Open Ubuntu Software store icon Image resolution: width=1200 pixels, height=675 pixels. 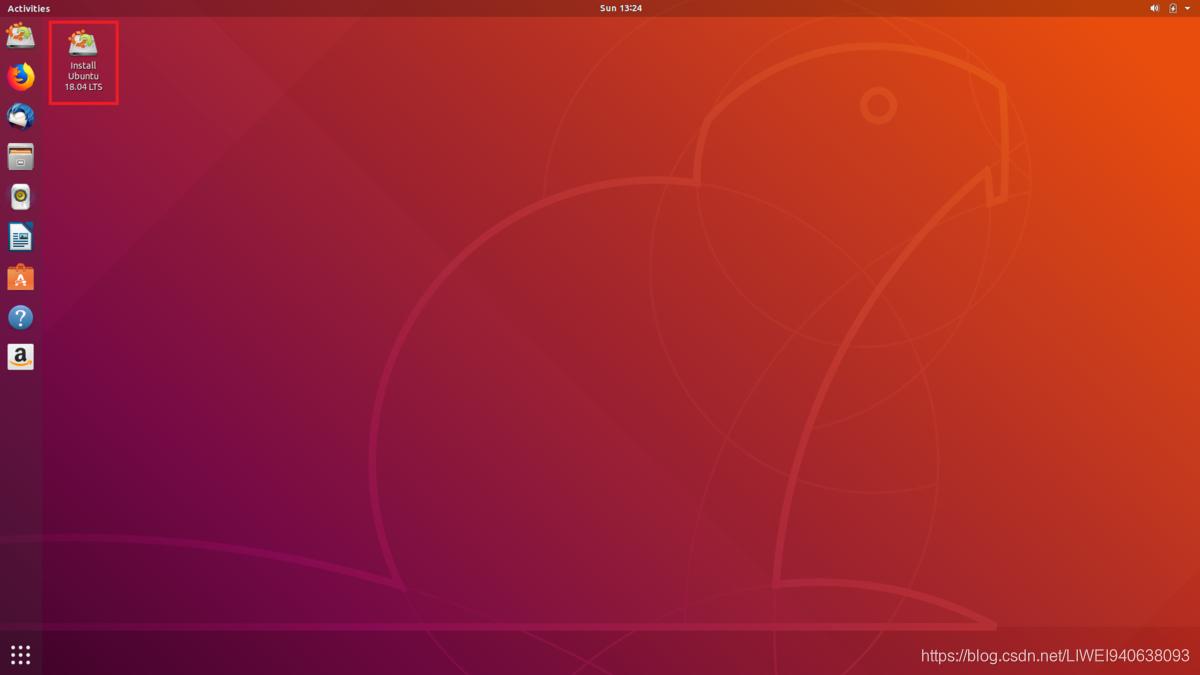tap(21, 277)
